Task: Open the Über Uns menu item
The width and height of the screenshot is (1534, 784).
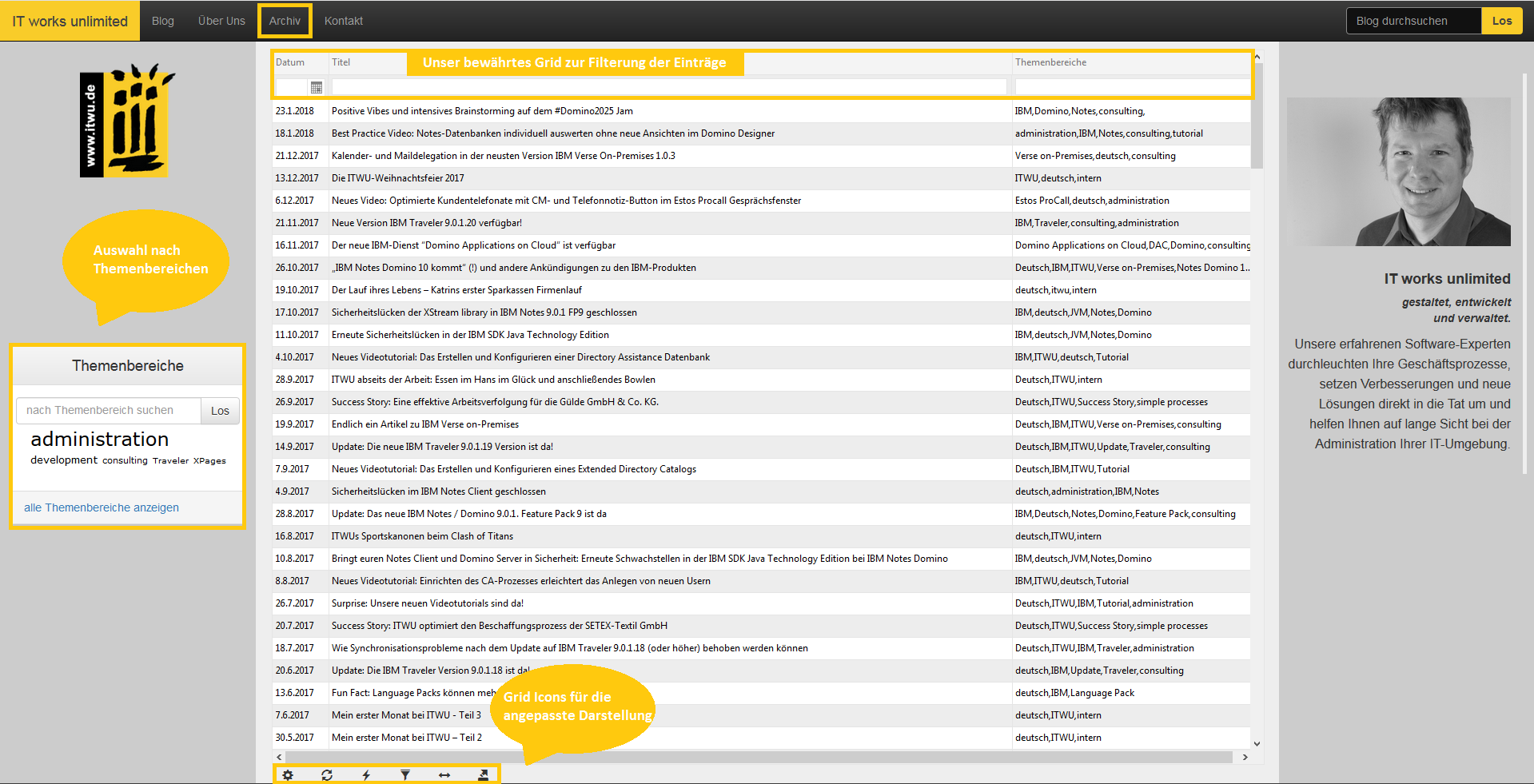Action: (221, 21)
